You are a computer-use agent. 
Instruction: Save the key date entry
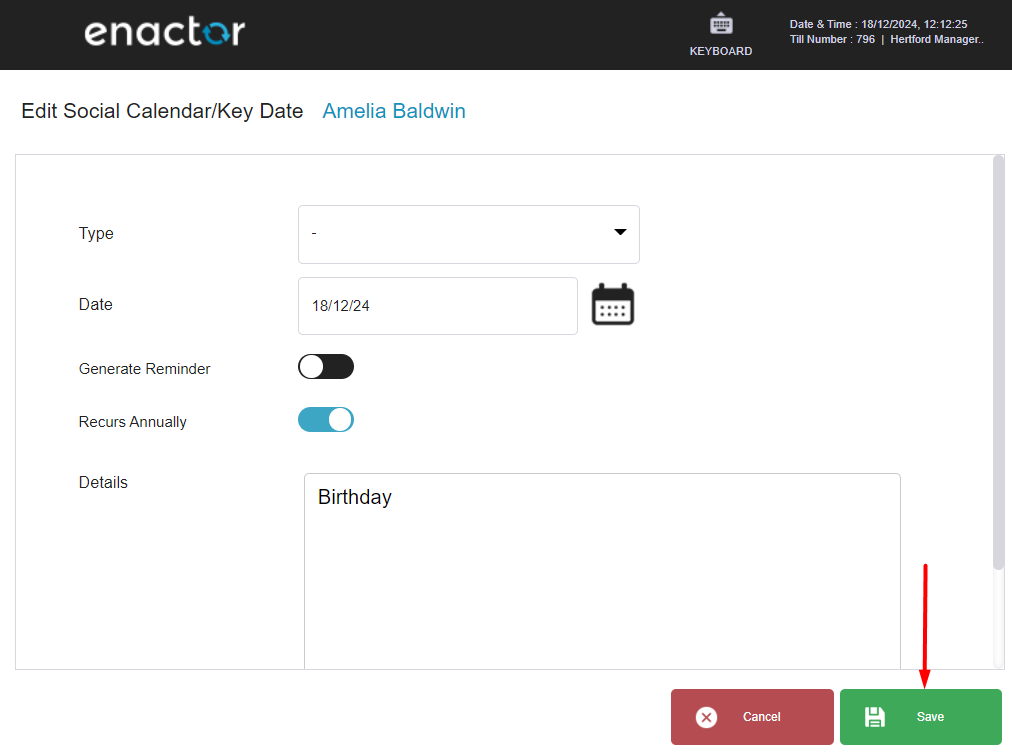(920, 717)
